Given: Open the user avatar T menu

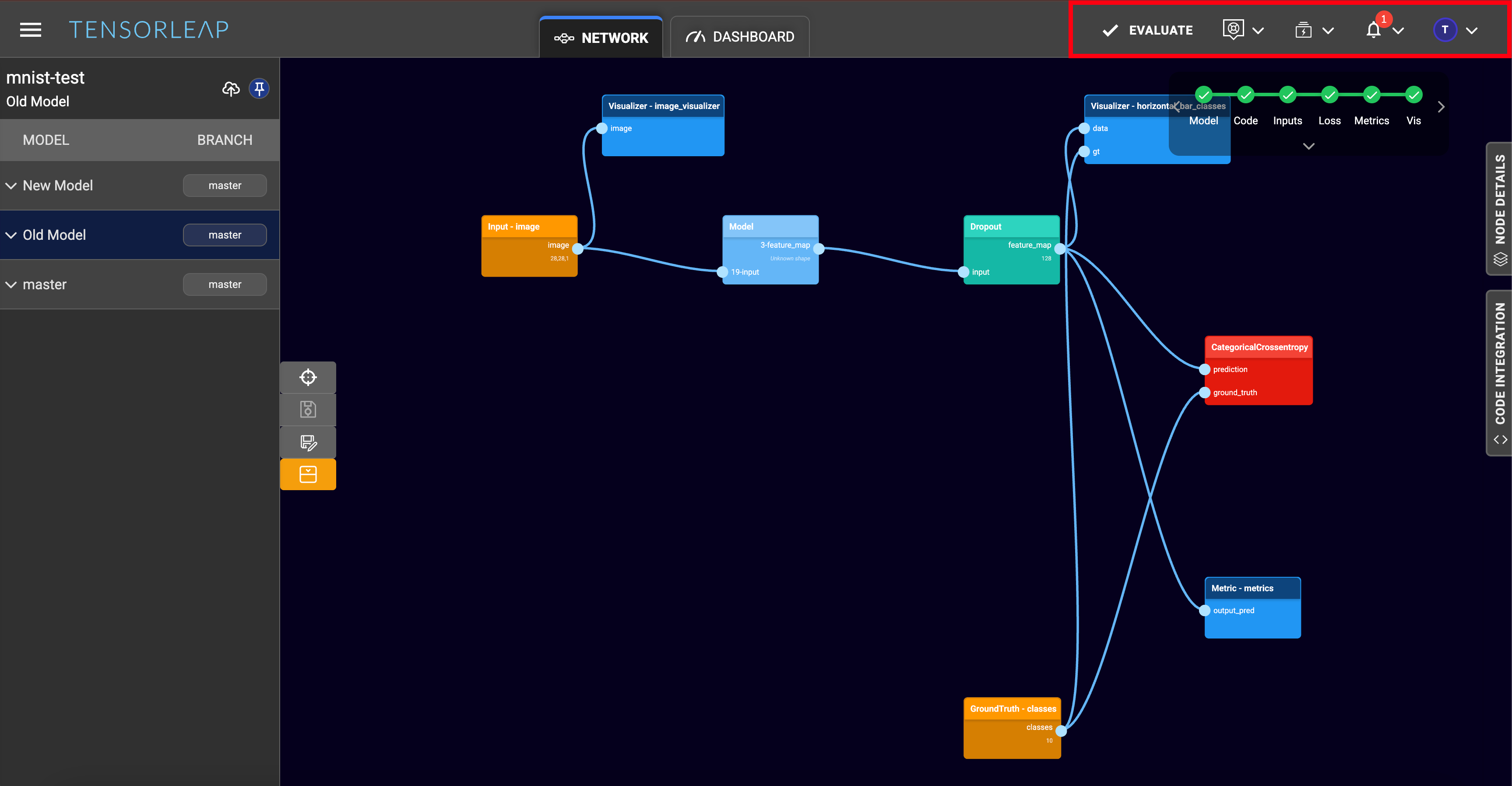Looking at the screenshot, I should (x=1445, y=30).
